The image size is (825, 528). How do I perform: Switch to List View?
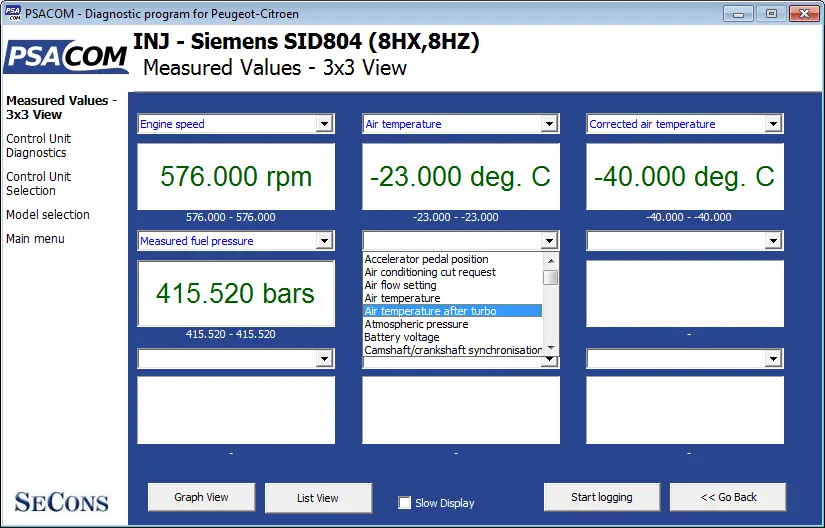coord(318,498)
